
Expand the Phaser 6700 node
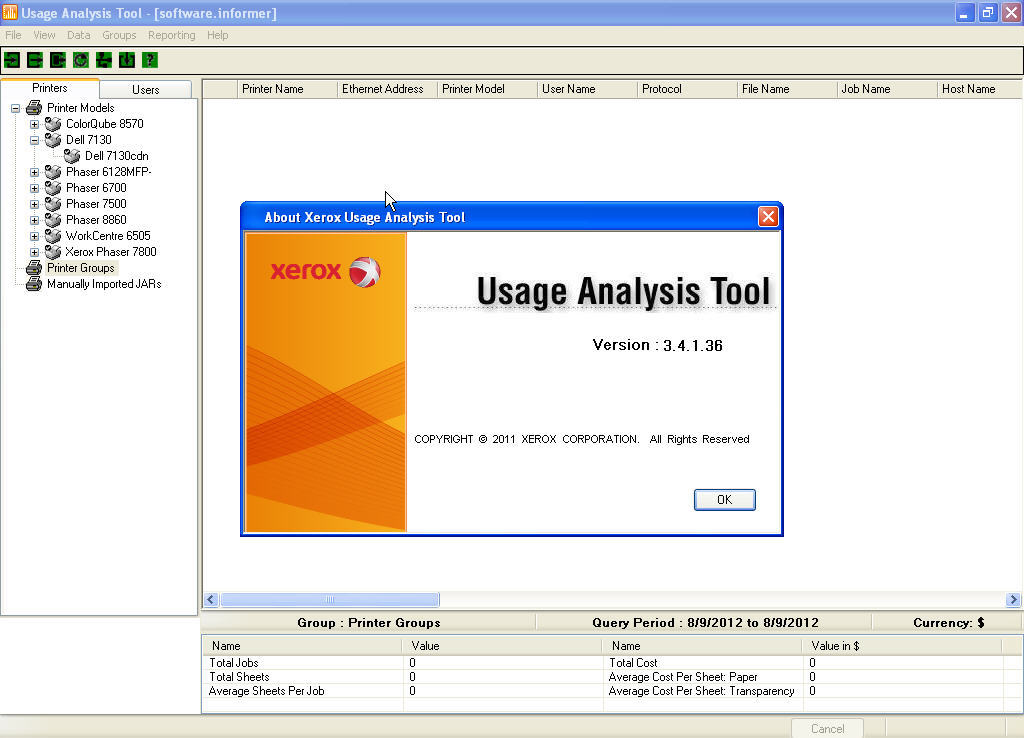tap(35, 188)
